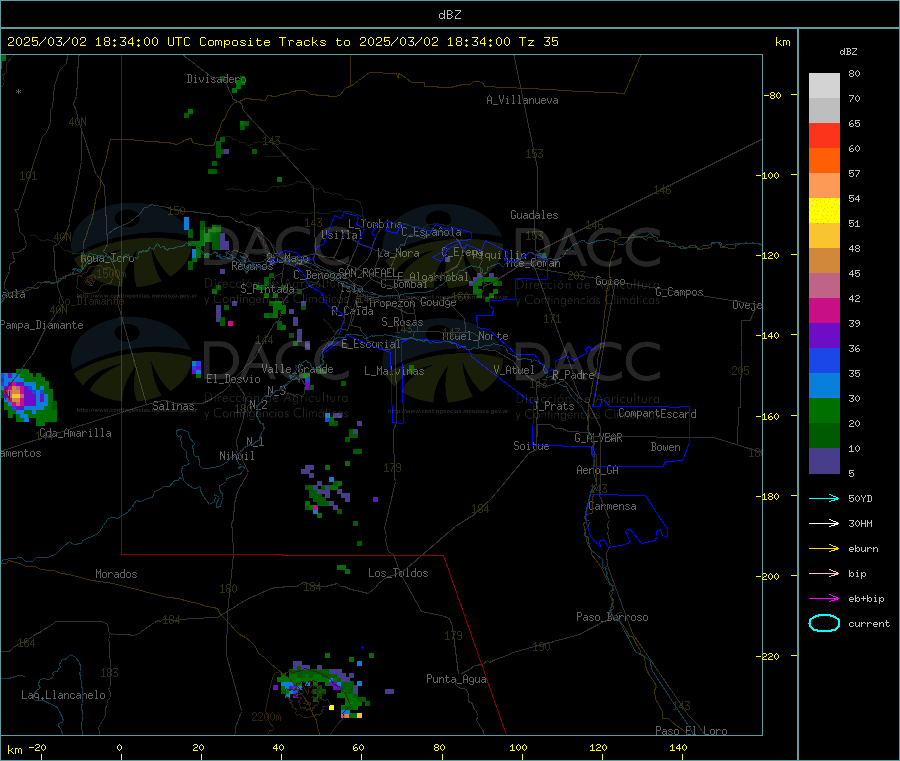Click the Cda_Amarilla map label
900x761 pixels.
[75, 433]
